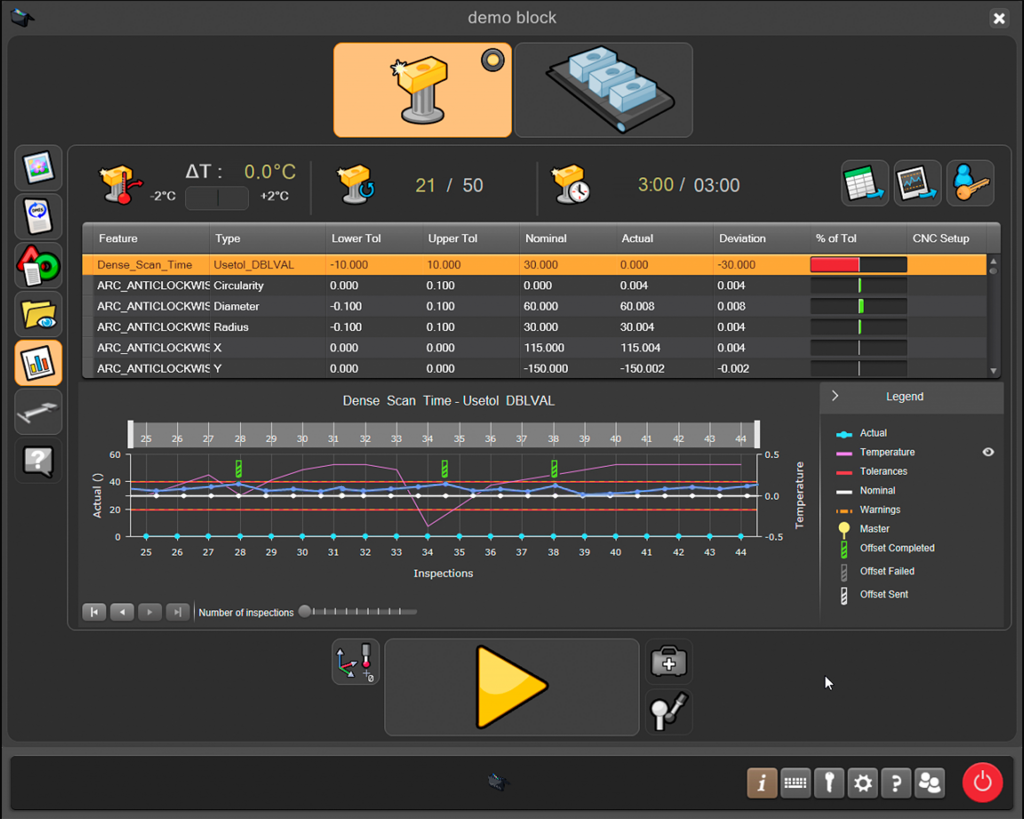Click the export chart image icon
The height and width of the screenshot is (819, 1024).
(x=918, y=184)
